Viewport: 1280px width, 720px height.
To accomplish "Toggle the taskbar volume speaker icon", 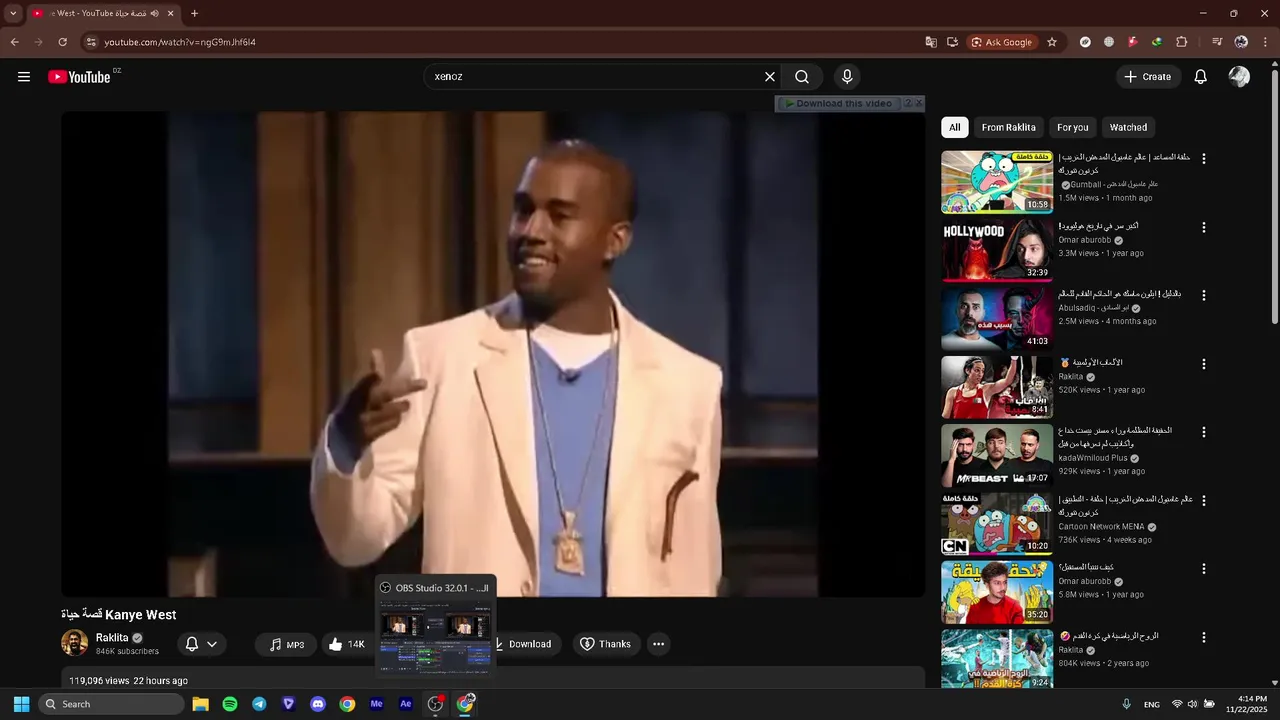I will (1192, 704).
